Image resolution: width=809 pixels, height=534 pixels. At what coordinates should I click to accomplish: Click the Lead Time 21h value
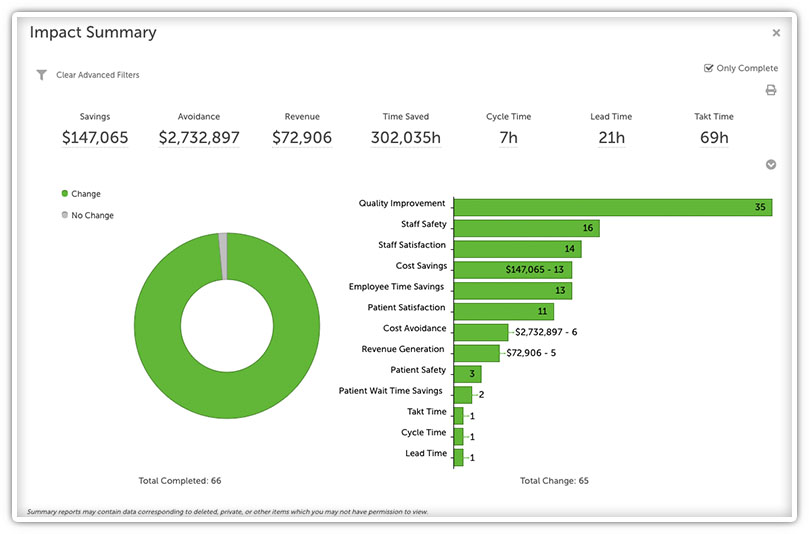611,138
